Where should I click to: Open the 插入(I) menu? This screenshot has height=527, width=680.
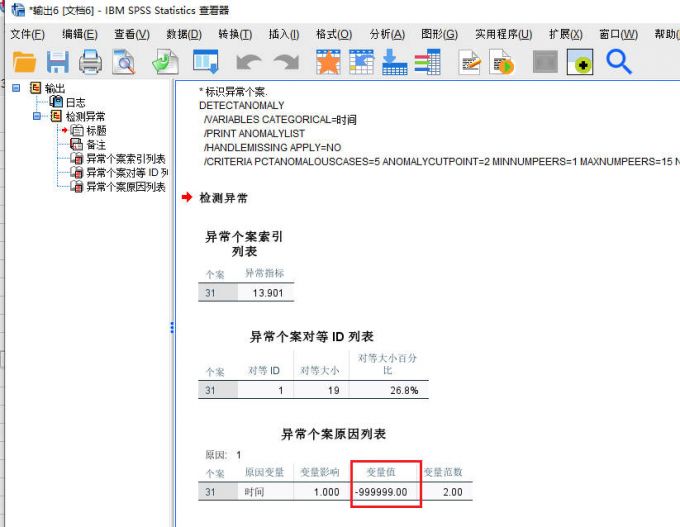coord(284,34)
